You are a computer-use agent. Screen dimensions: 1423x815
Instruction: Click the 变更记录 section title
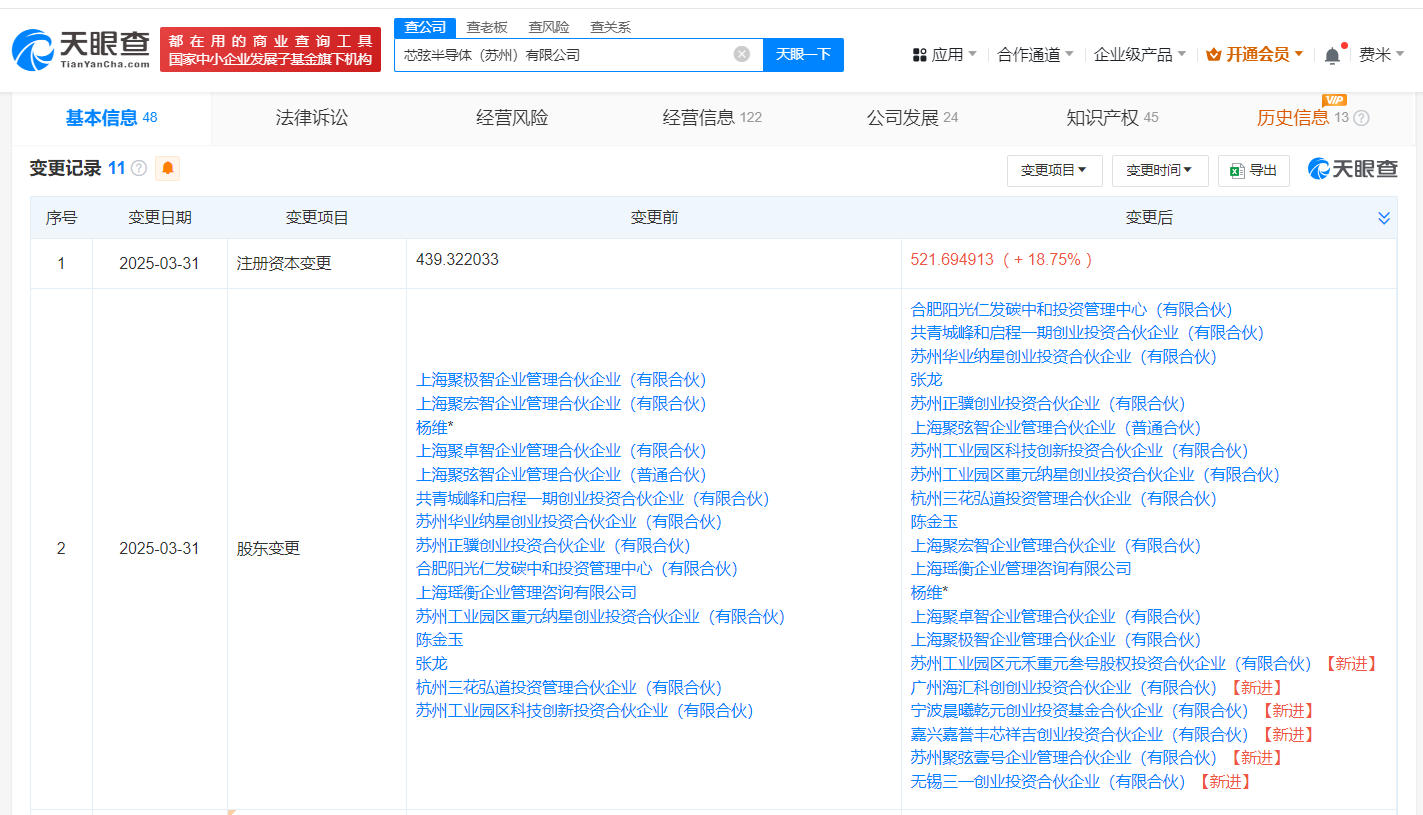66,168
